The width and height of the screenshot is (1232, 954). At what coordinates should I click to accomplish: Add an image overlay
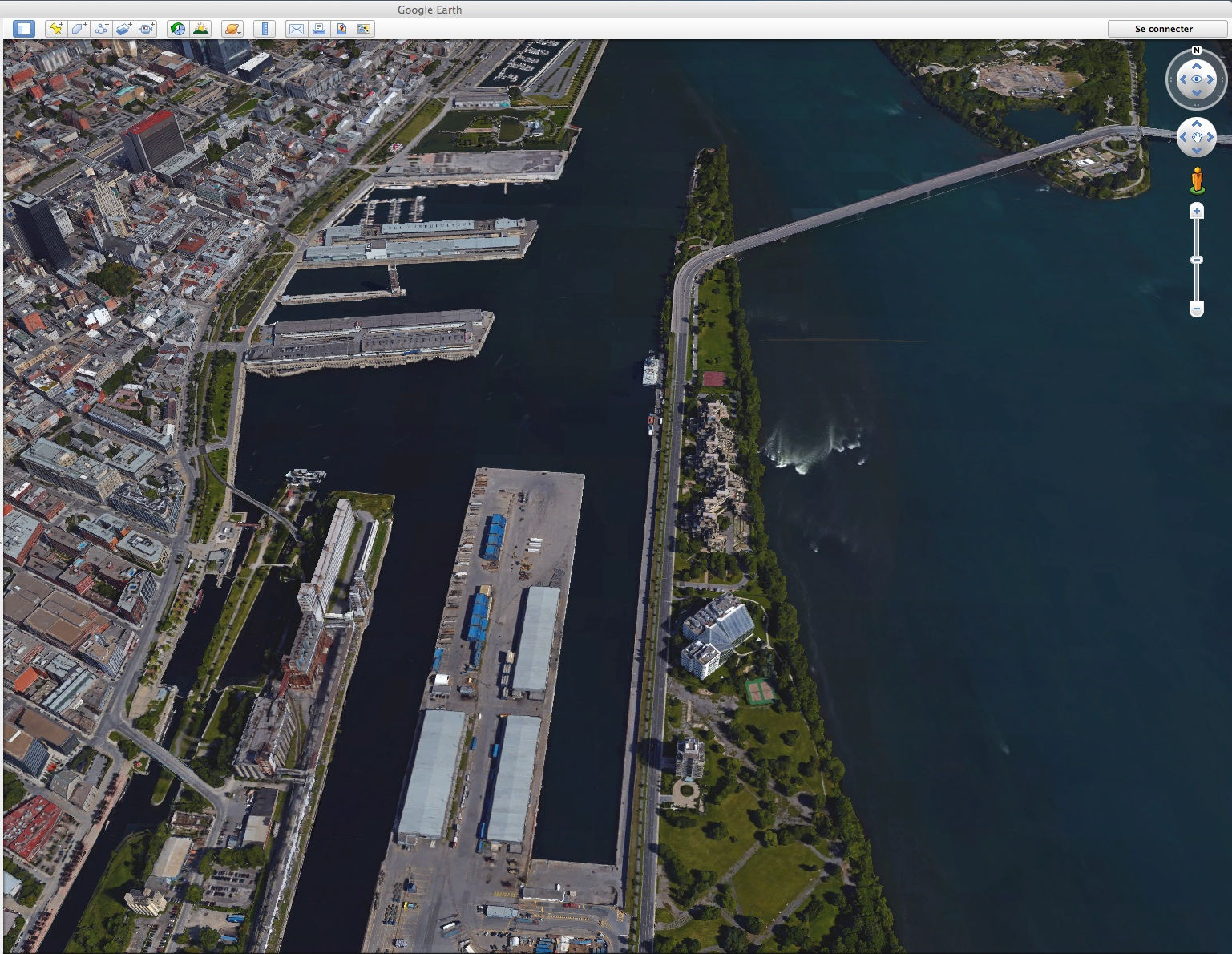click(123, 29)
